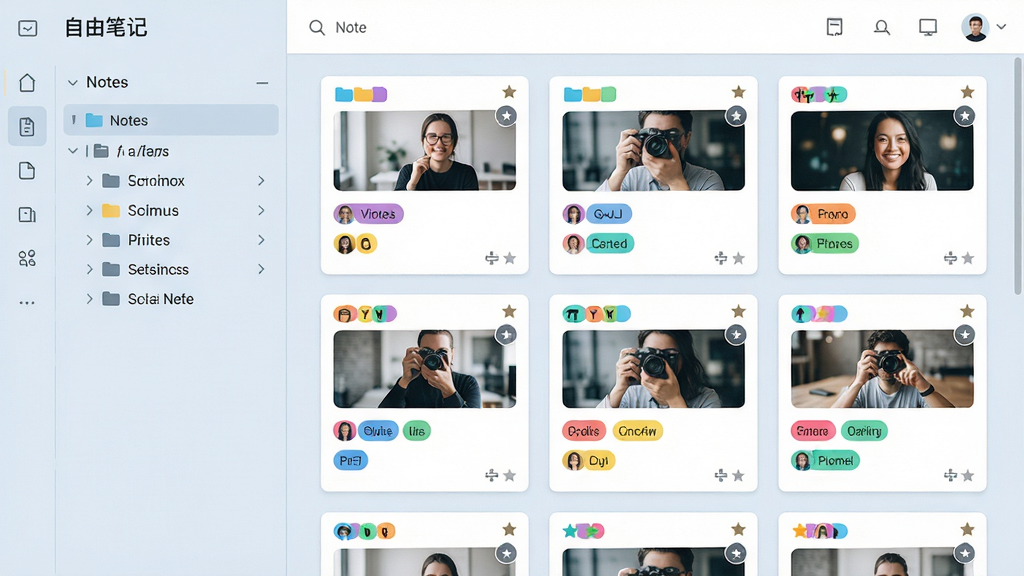Viewport: 1024px width, 576px height.
Task: Expand the Solai Nete folder tree arrow
Action: pyautogui.click(x=89, y=298)
